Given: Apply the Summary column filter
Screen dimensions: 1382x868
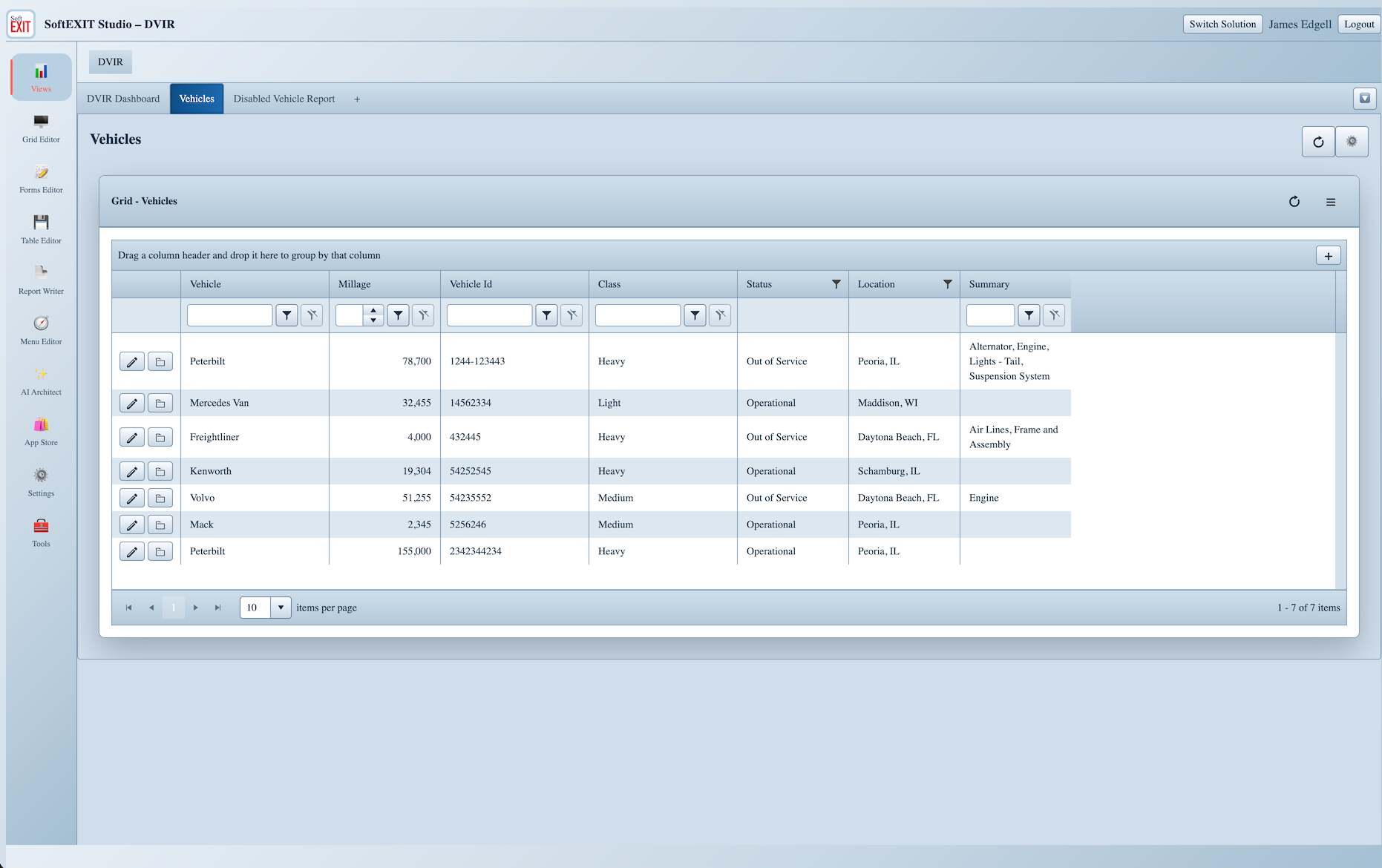Looking at the screenshot, I should coord(1029,315).
